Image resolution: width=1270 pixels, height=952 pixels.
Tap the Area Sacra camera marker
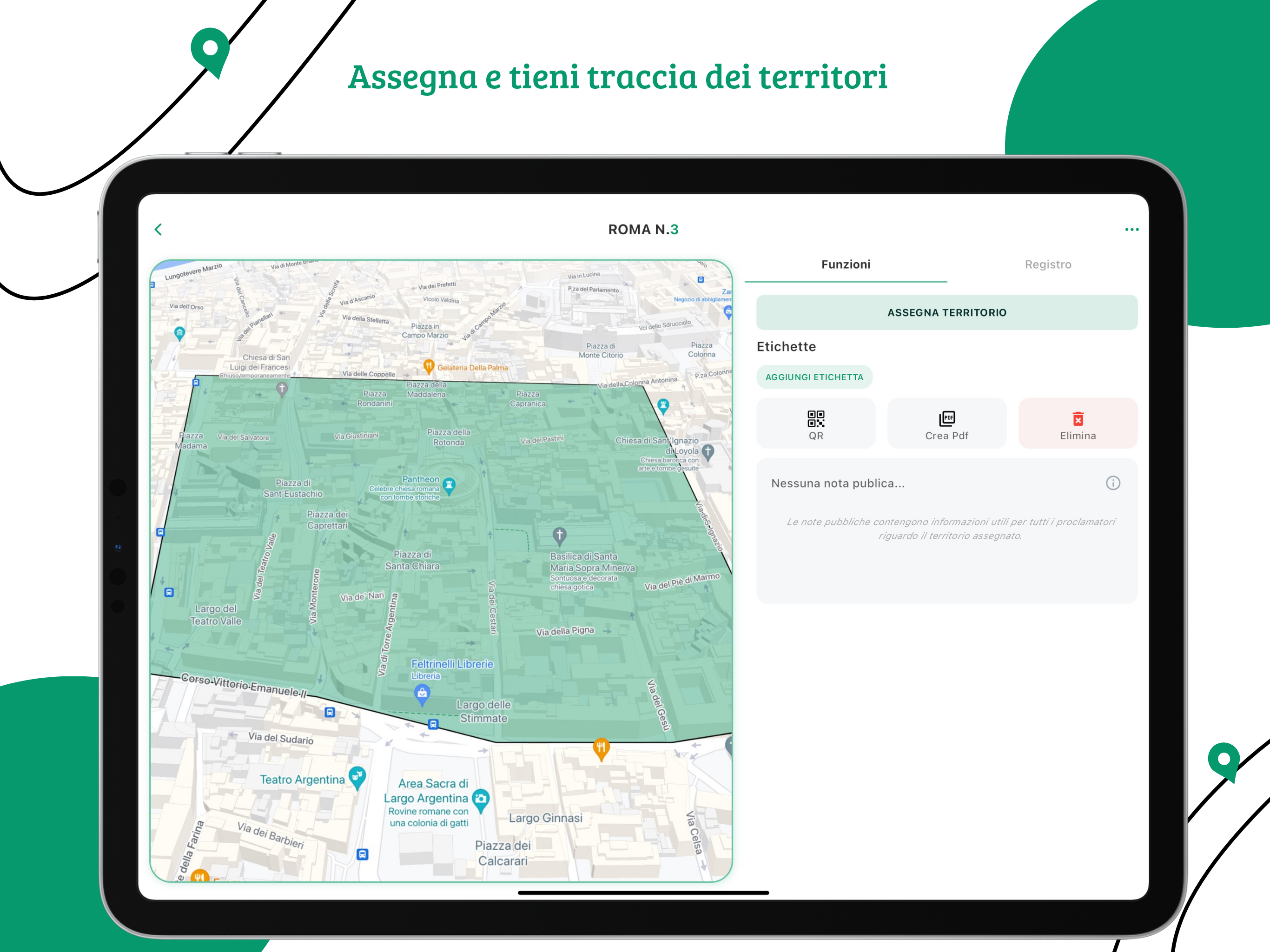tap(480, 799)
